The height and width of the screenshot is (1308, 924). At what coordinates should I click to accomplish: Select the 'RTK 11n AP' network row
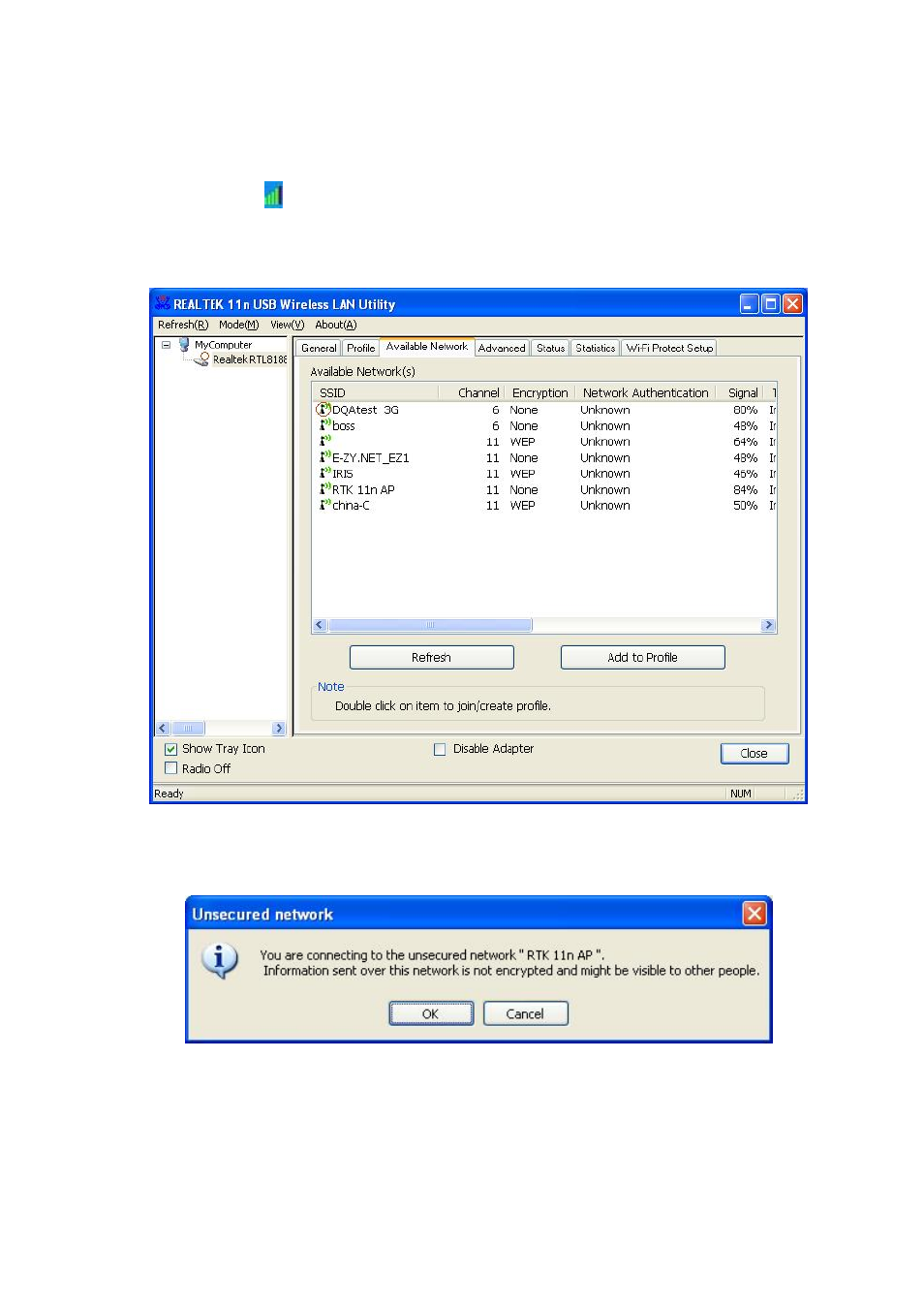544,489
